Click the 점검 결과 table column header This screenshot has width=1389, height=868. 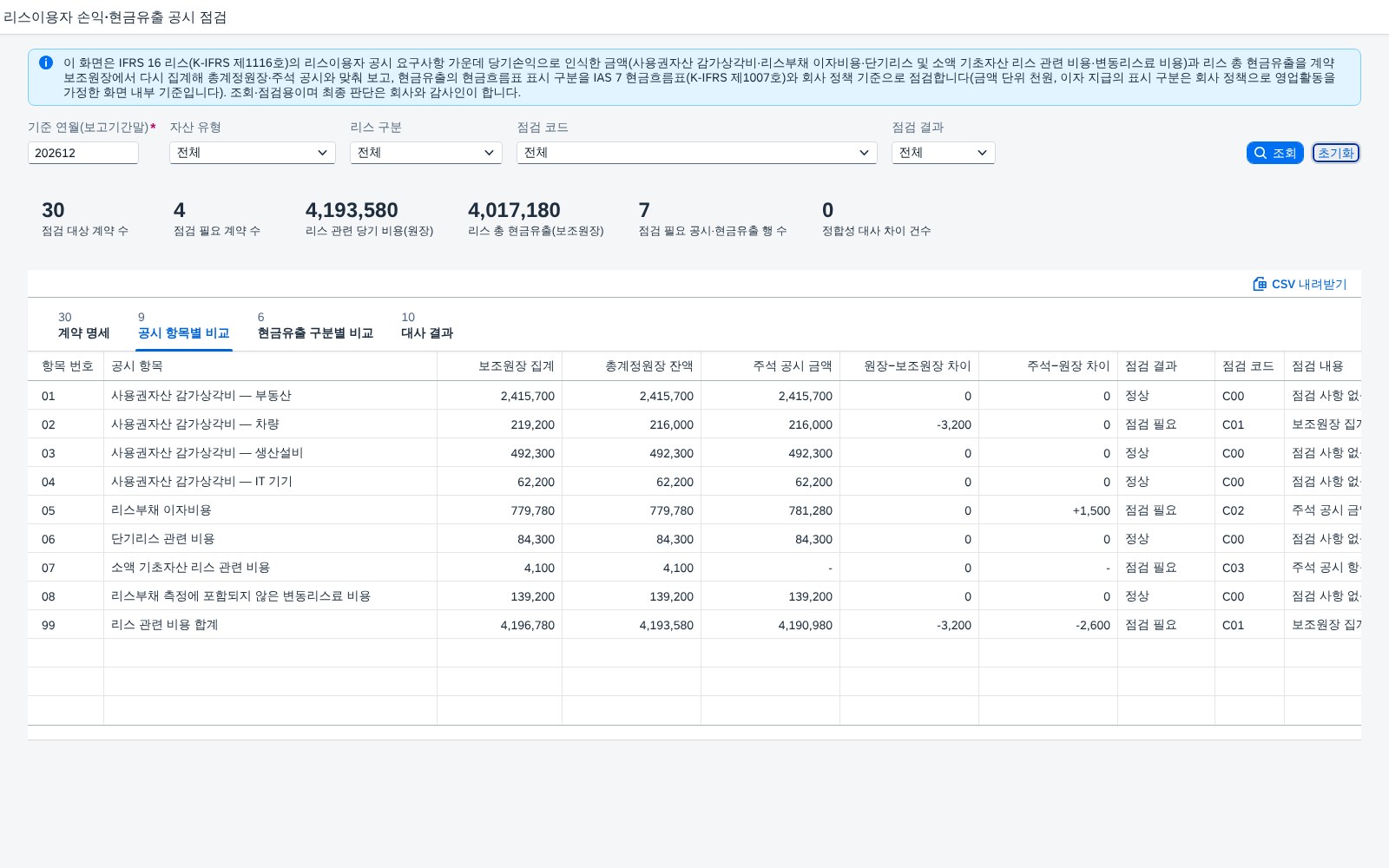click(1167, 366)
